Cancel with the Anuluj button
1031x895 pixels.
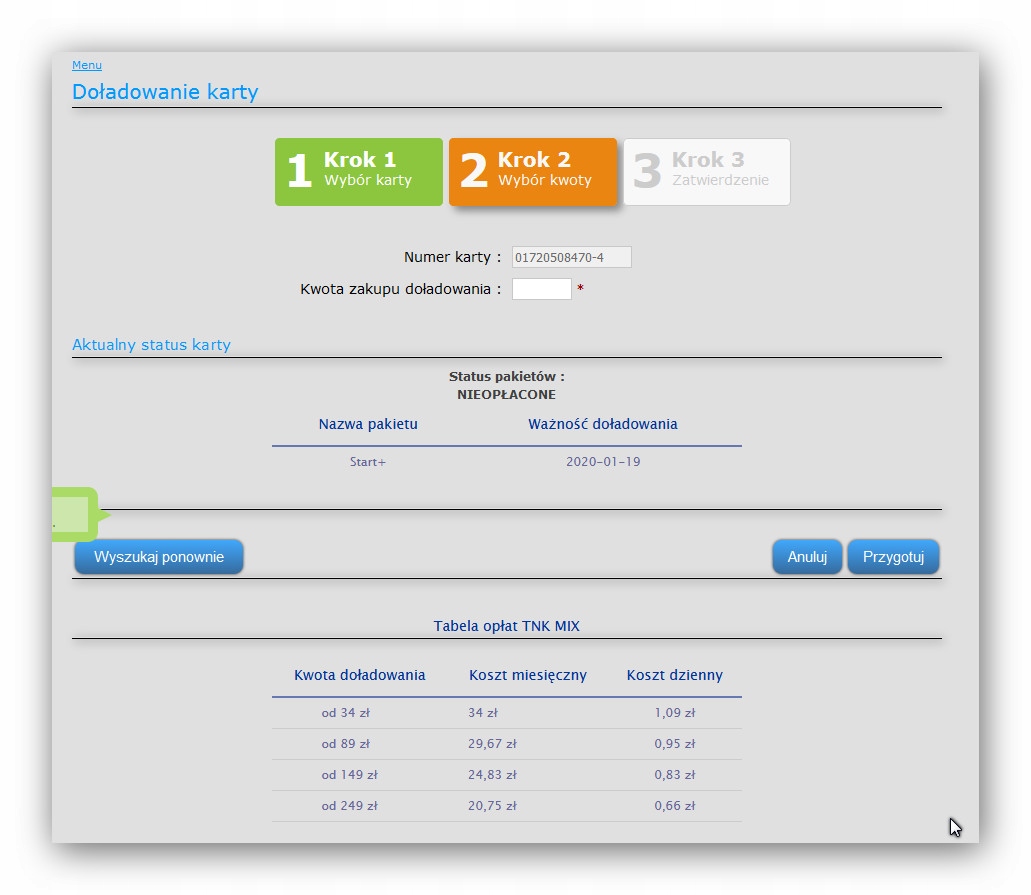click(x=807, y=557)
